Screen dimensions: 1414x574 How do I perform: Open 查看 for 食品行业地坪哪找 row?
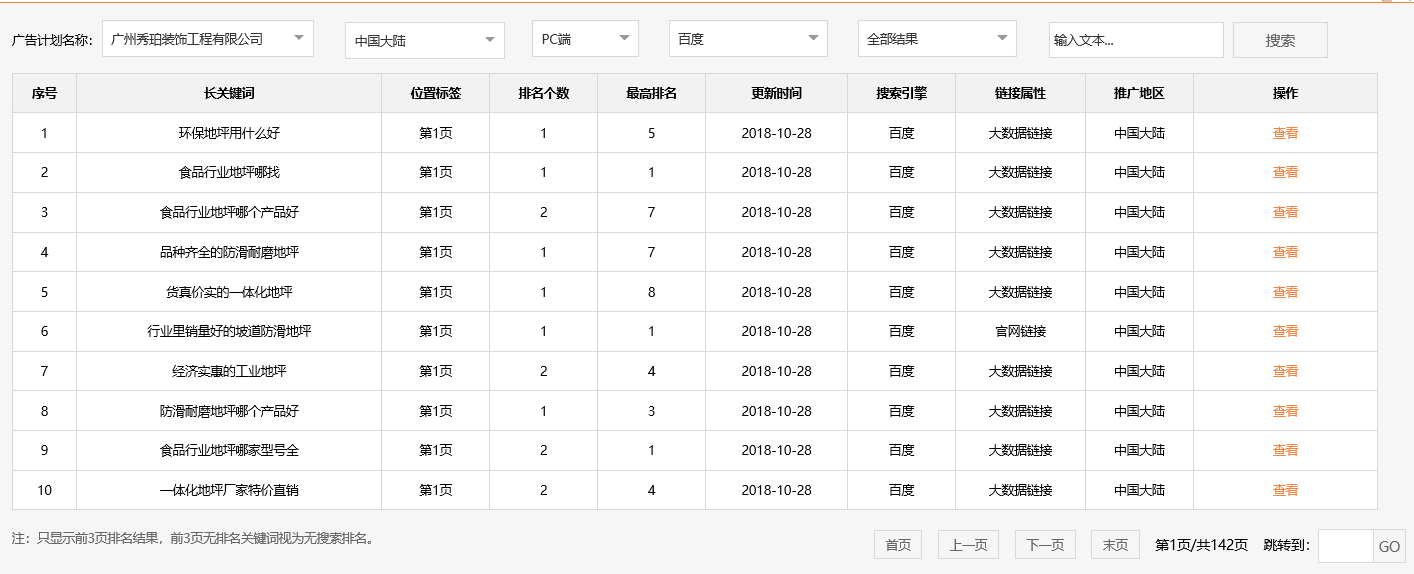coord(1284,172)
